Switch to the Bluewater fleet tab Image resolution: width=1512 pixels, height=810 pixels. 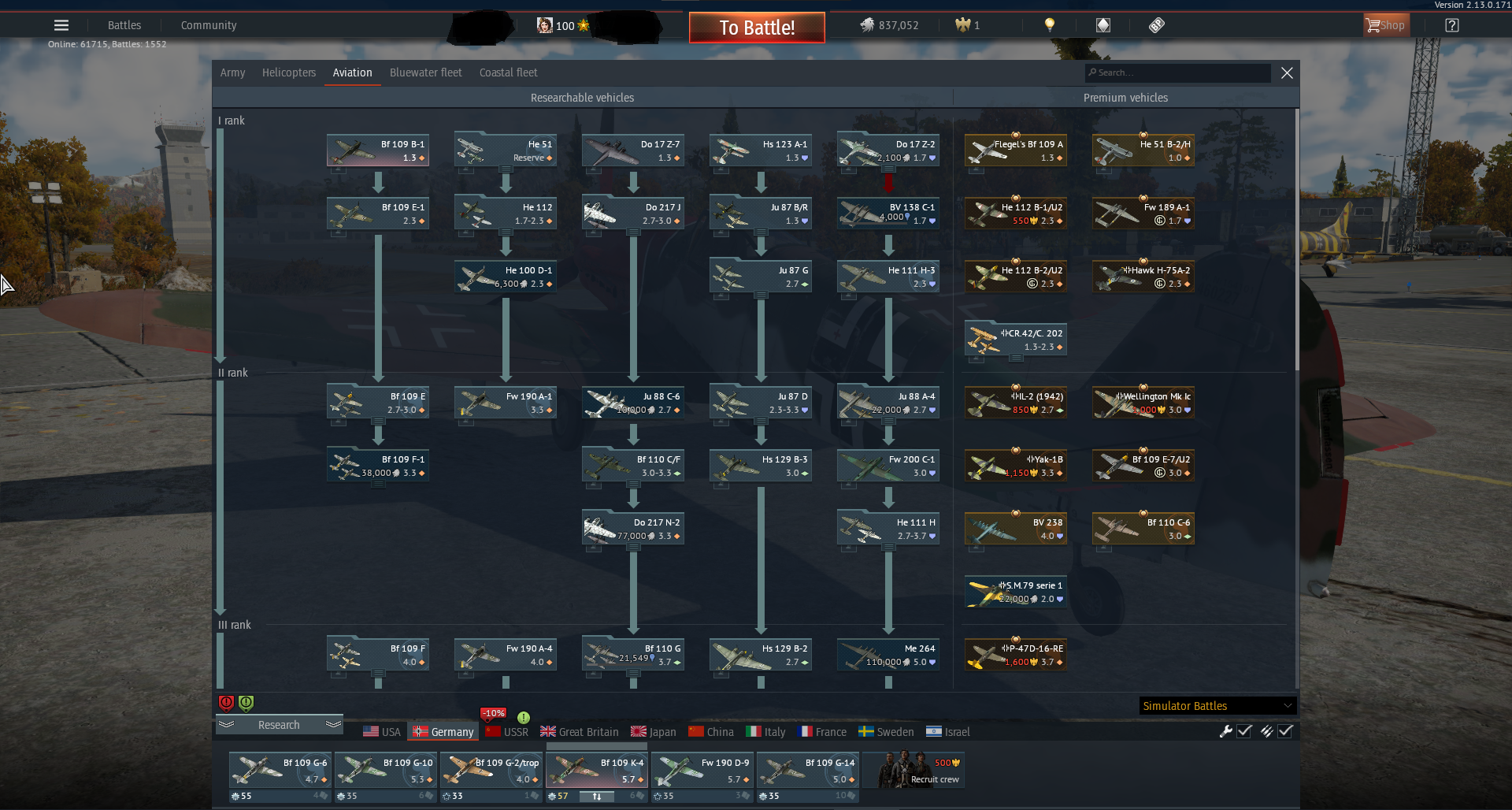pos(425,72)
